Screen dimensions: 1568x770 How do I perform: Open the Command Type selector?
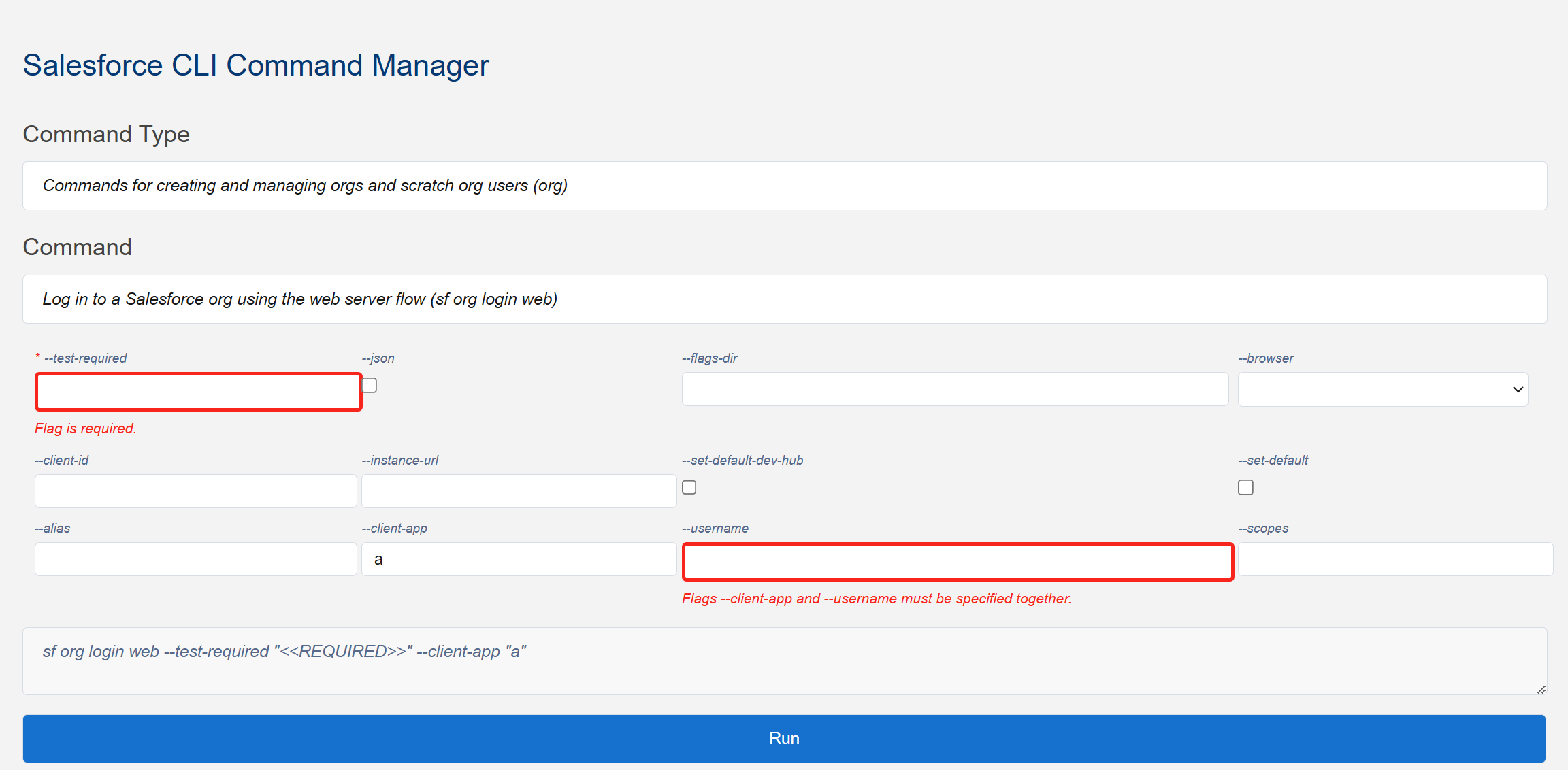point(784,186)
